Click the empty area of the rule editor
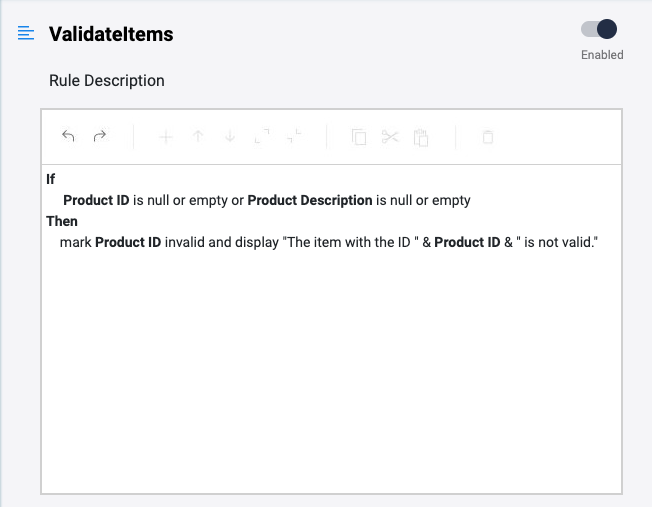This screenshot has width=652, height=507. coord(330,380)
